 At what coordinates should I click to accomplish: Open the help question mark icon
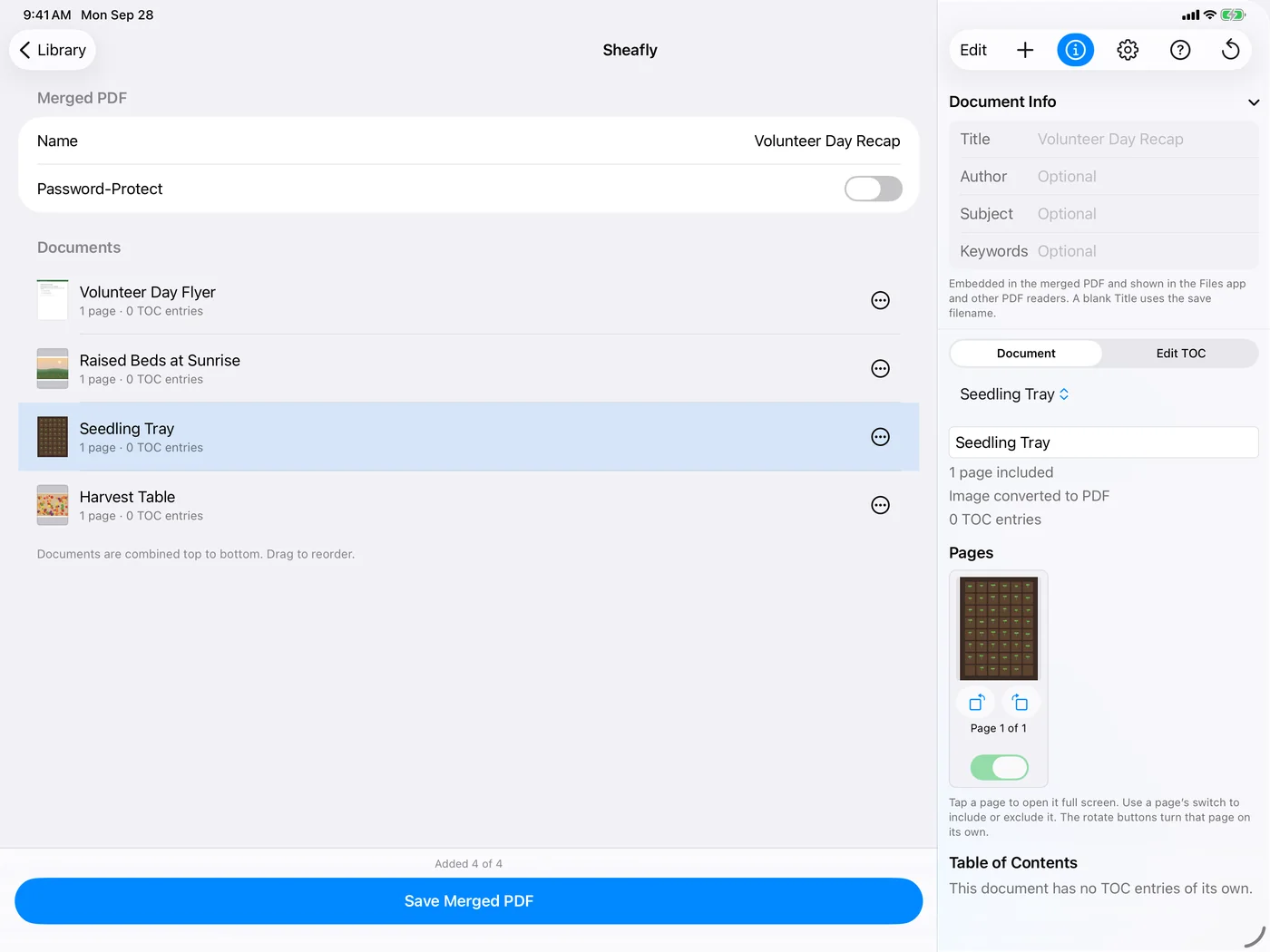pos(1180,50)
